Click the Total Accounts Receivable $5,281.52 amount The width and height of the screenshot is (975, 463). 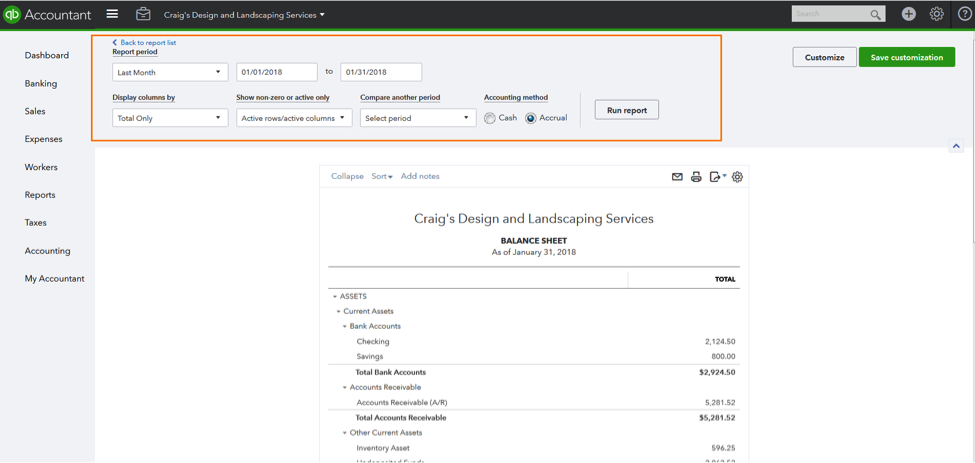coord(717,418)
